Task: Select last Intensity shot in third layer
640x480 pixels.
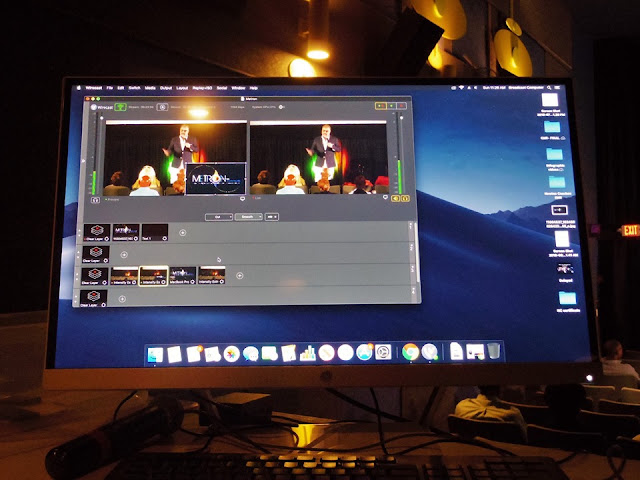Action: [x=212, y=276]
